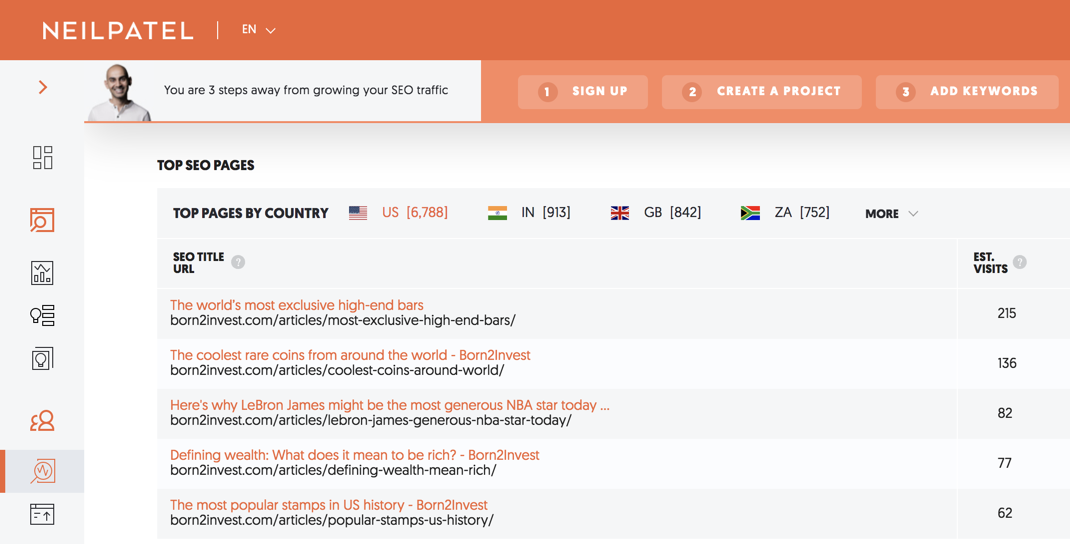The height and width of the screenshot is (544, 1070).
Task: Open the bar chart report sidebar icon
Action: (x=42, y=272)
